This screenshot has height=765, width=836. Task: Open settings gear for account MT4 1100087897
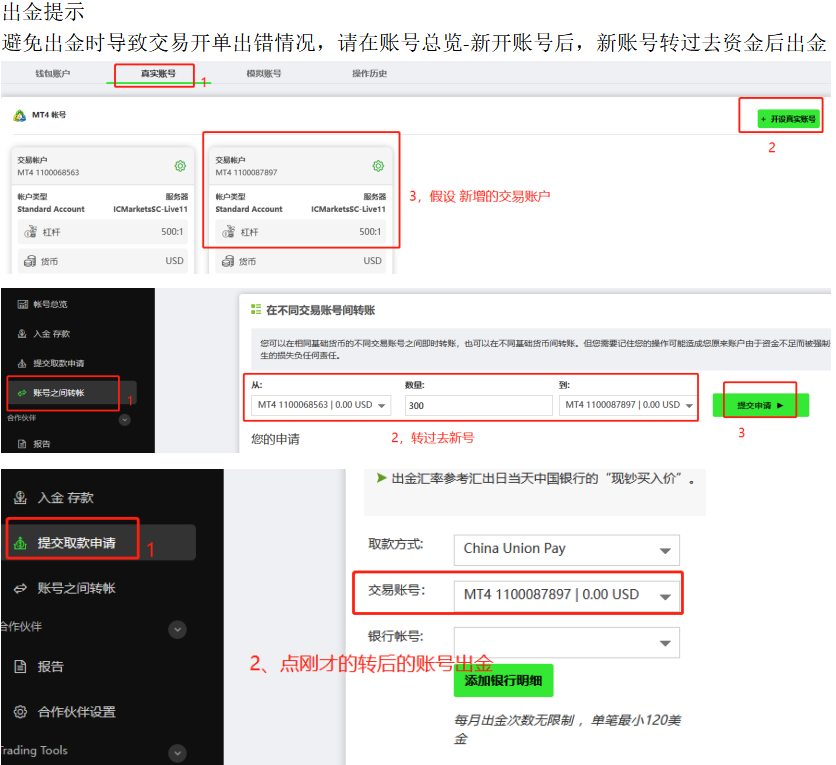tap(378, 166)
